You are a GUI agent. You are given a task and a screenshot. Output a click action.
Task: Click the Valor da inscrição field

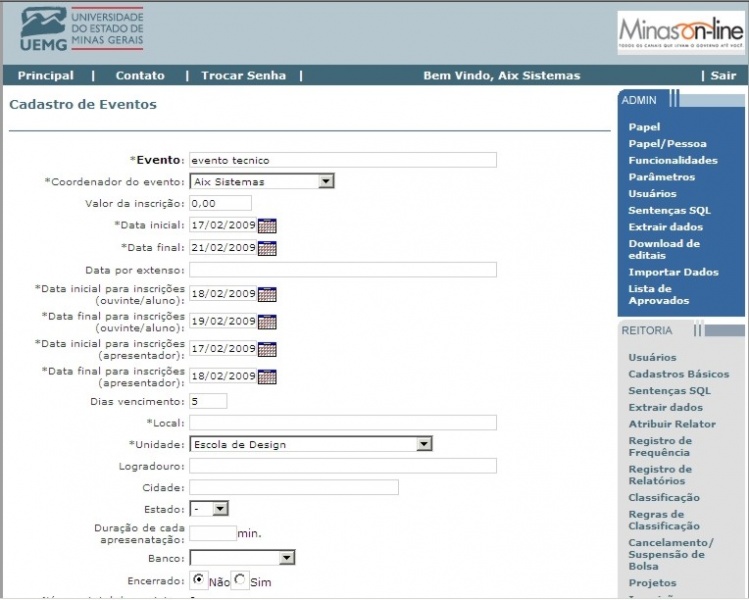click(x=220, y=203)
